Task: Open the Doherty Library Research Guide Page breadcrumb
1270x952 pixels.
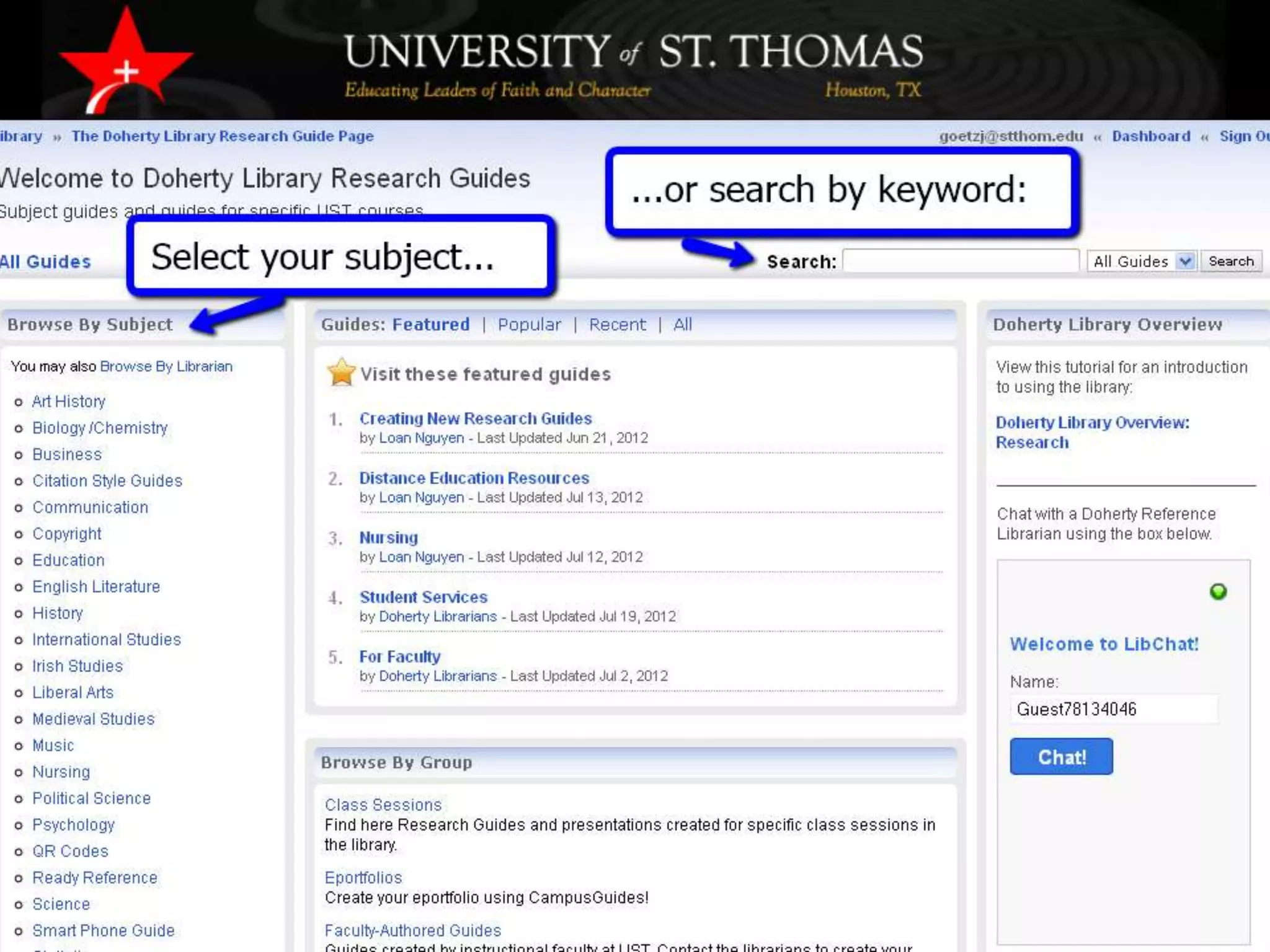Action: point(223,136)
